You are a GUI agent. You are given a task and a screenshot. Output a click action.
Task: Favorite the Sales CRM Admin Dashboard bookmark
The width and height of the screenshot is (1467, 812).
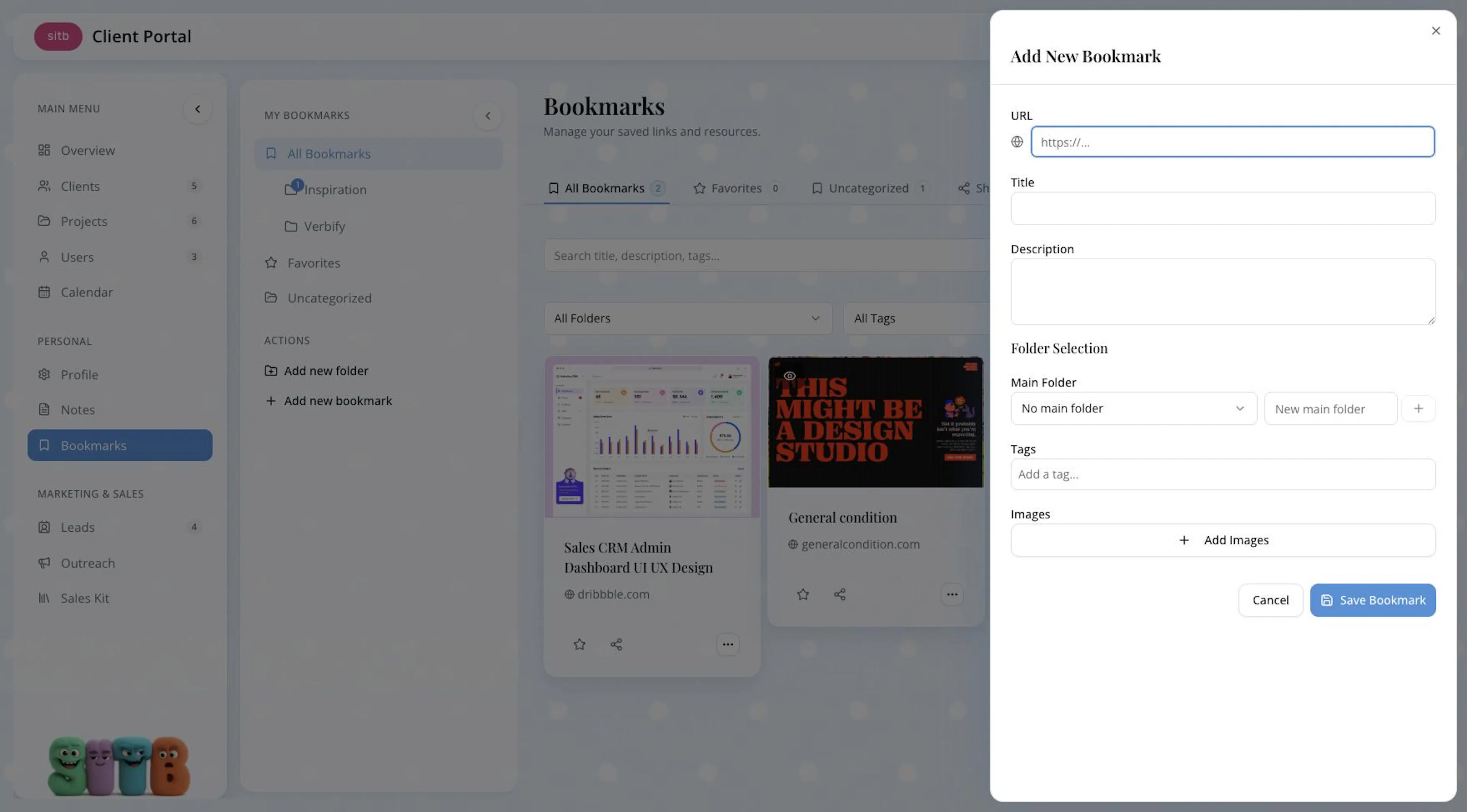(579, 644)
